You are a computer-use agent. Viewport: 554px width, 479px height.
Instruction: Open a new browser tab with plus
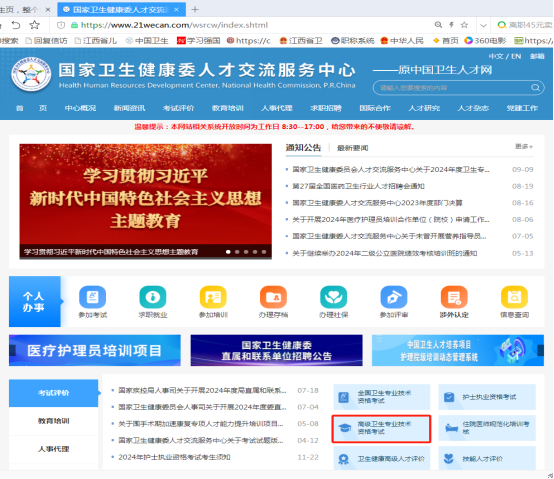[x=195, y=9]
